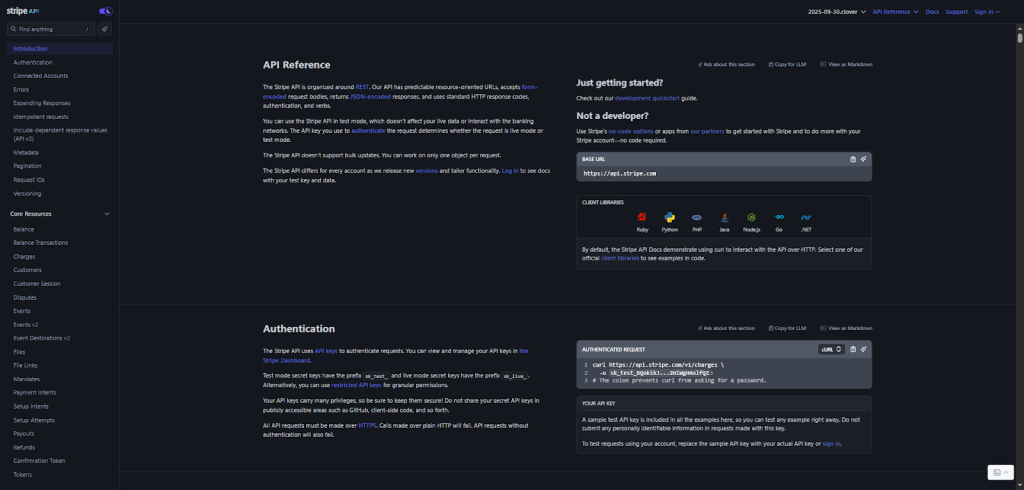Viewport: 1024px width, 490px height.
Task: Go to Payment Intents in sidebar
Action: [x=35, y=393]
